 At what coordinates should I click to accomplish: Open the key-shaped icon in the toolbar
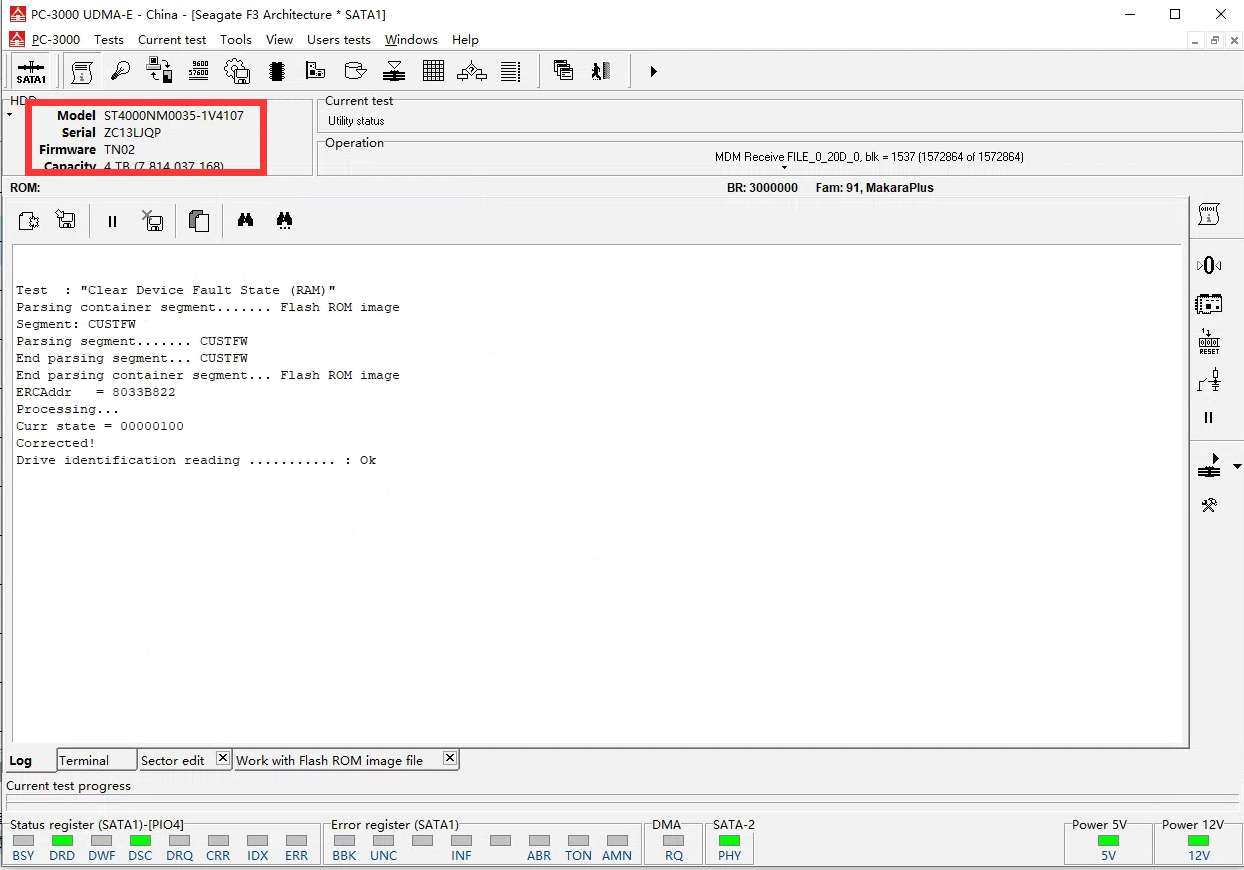(120, 71)
